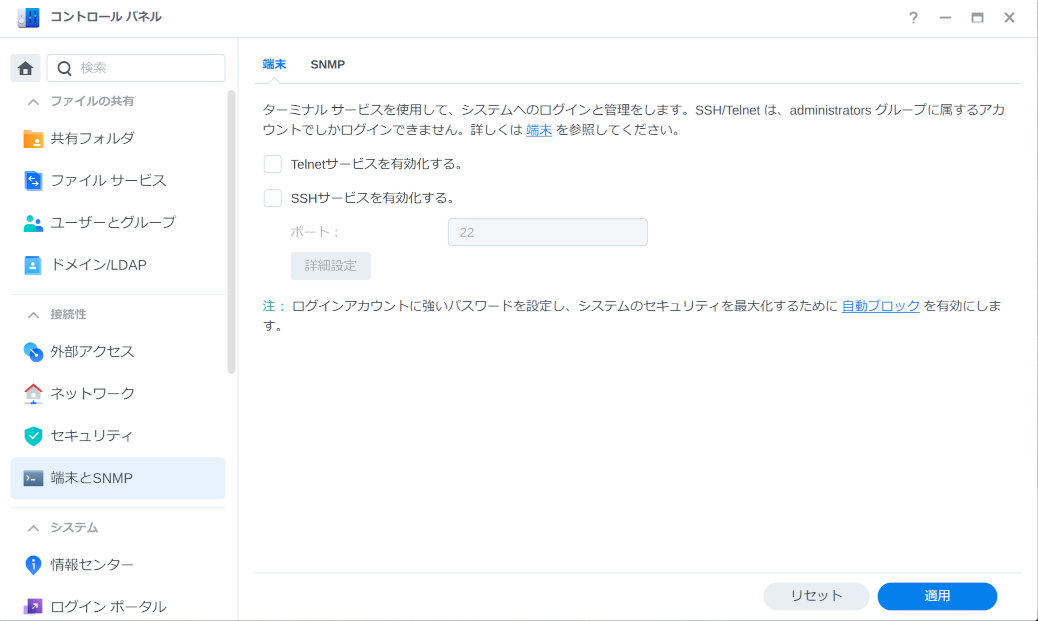This screenshot has width=1038, height=621.
Task: Enable the SSH service checkbox
Action: coord(273,198)
